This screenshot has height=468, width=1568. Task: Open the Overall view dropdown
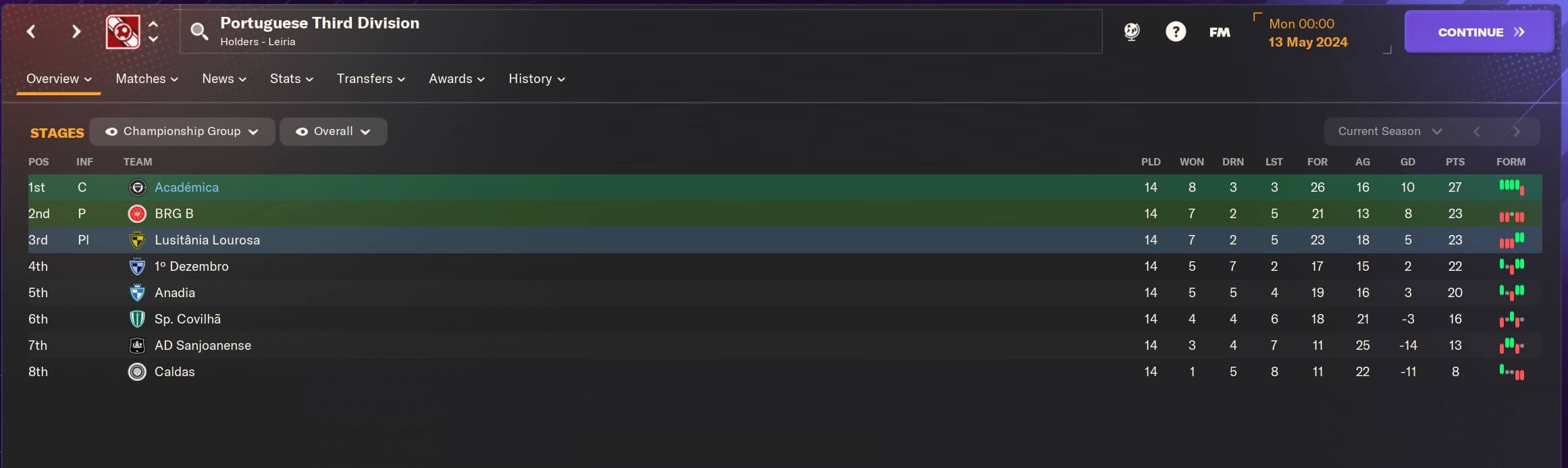click(334, 132)
